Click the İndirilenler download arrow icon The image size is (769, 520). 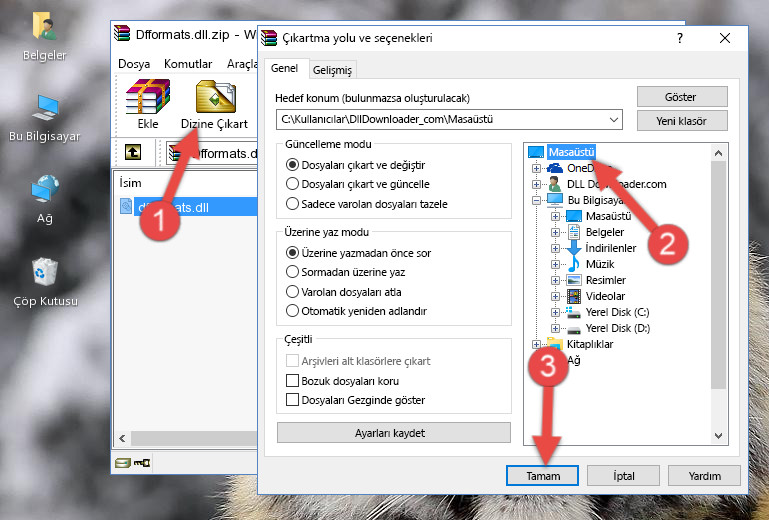tap(573, 248)
